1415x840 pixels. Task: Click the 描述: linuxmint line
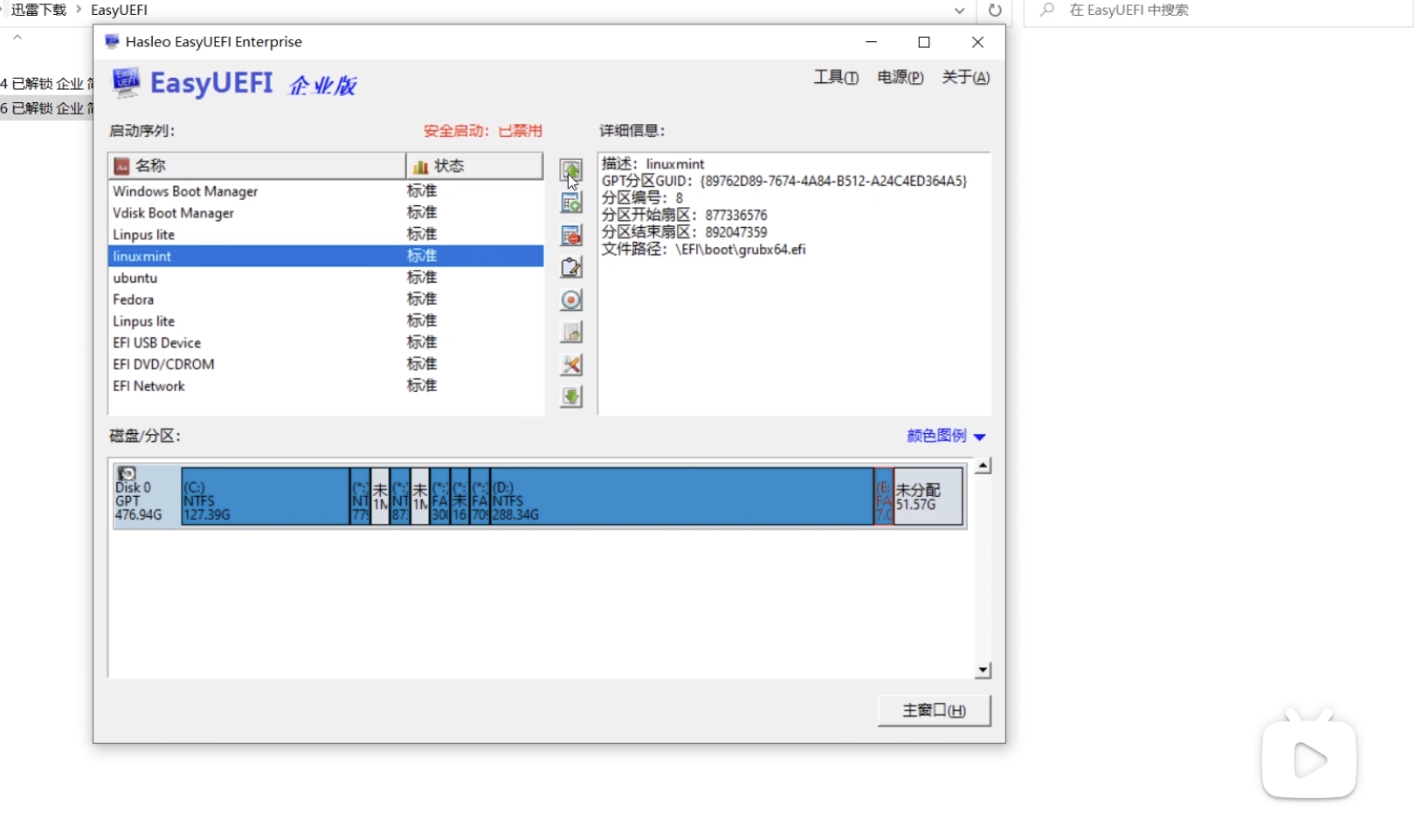point(653,164)
